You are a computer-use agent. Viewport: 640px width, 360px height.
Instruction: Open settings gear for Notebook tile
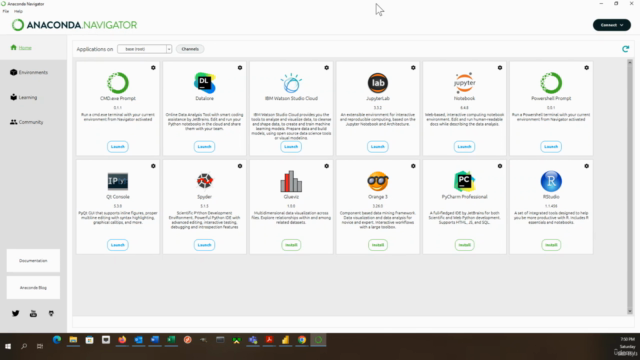pyautogui.click(x=500, y=68)
